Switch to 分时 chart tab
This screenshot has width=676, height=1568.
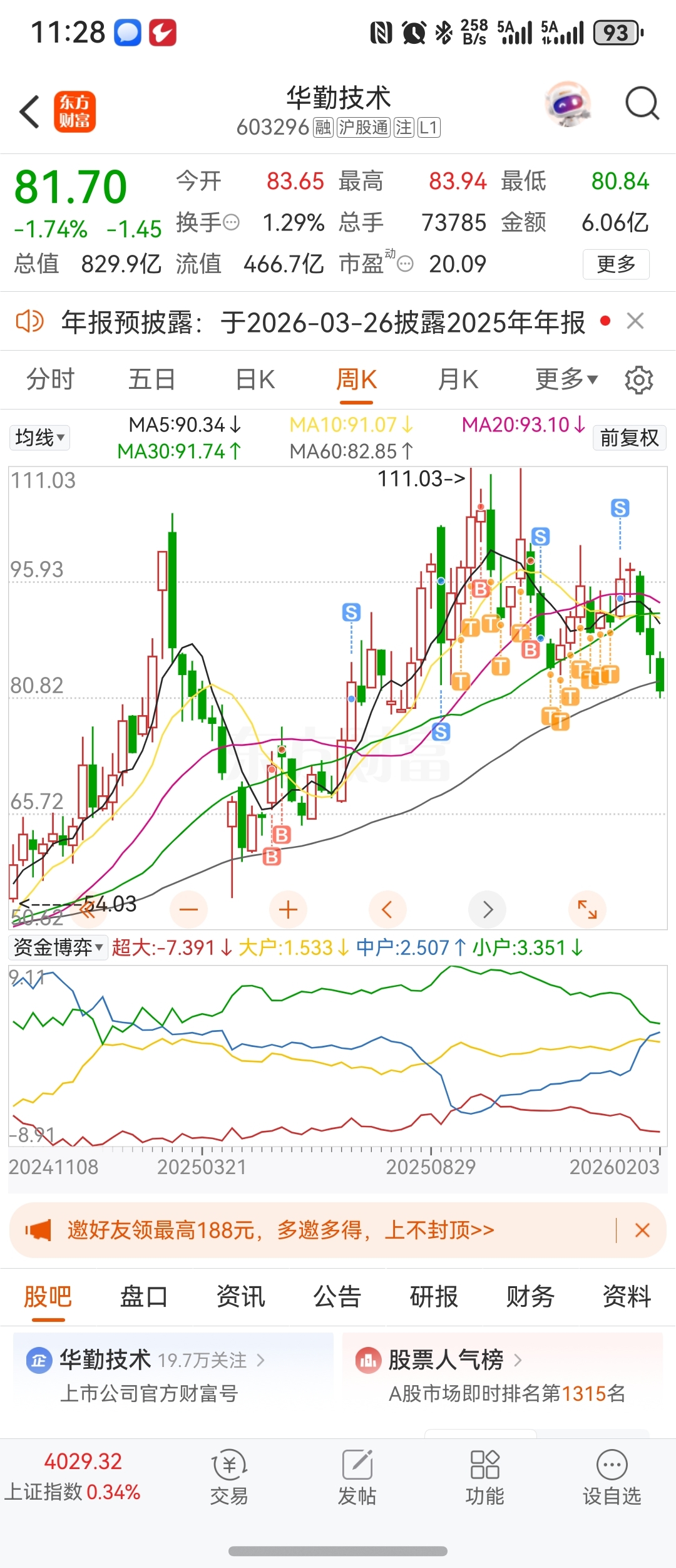tap(50, 379)
